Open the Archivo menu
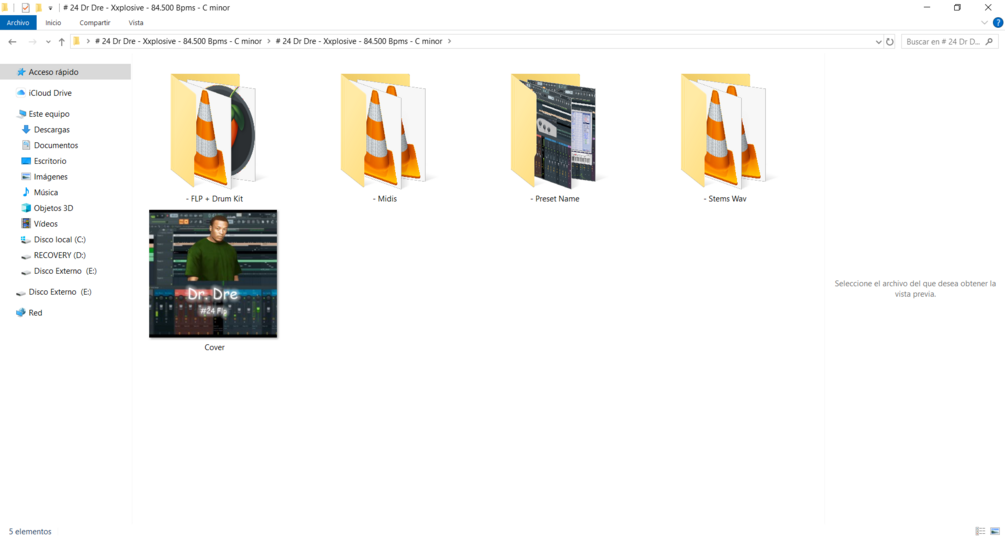Screen dimensions: 1005x539 coord(18,22)
